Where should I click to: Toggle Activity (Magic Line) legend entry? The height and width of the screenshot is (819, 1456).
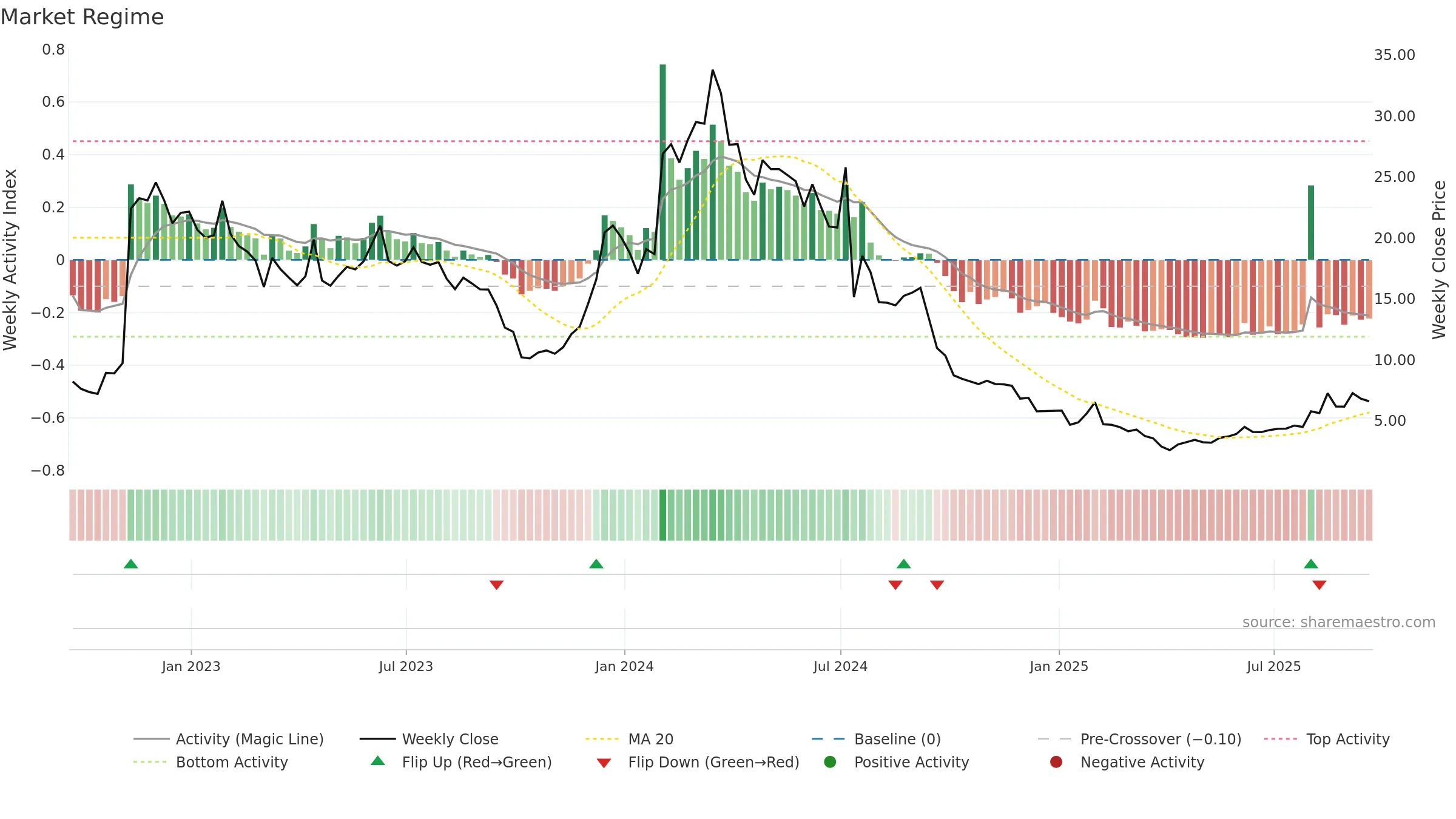click(x=229, y=739)
